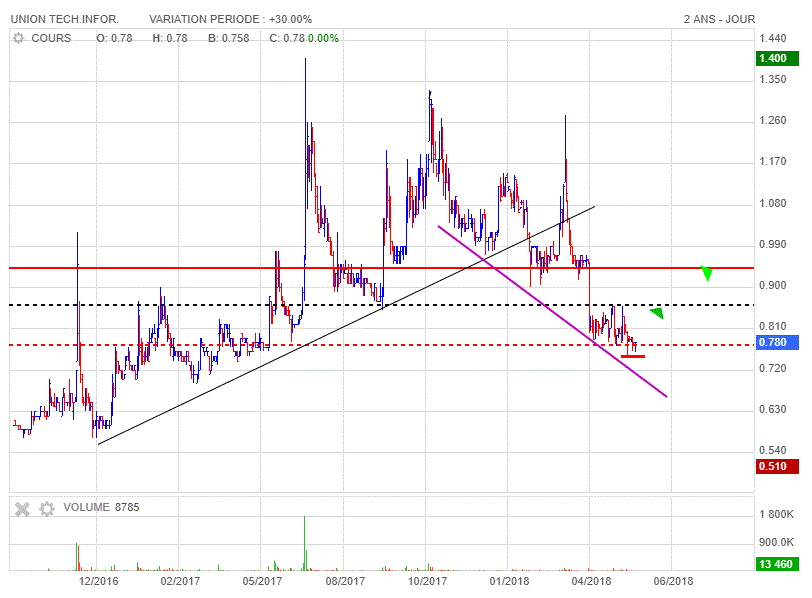The height and width of the screenshot is (598, 812).
Task: Click the 1.440 price axis label
Action: pyautogui.click(x=773, y=38)
